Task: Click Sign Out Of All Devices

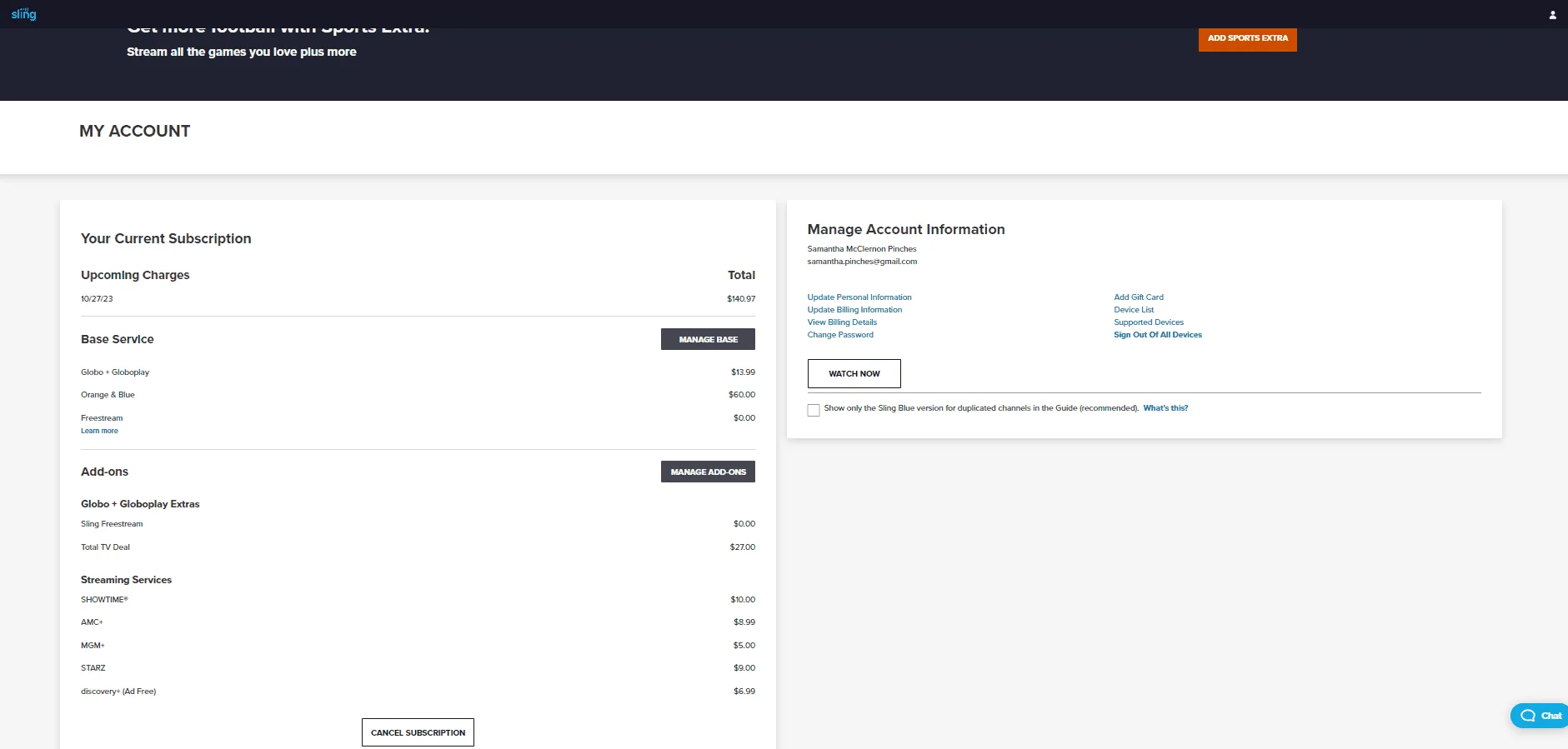Action: 1158,335
